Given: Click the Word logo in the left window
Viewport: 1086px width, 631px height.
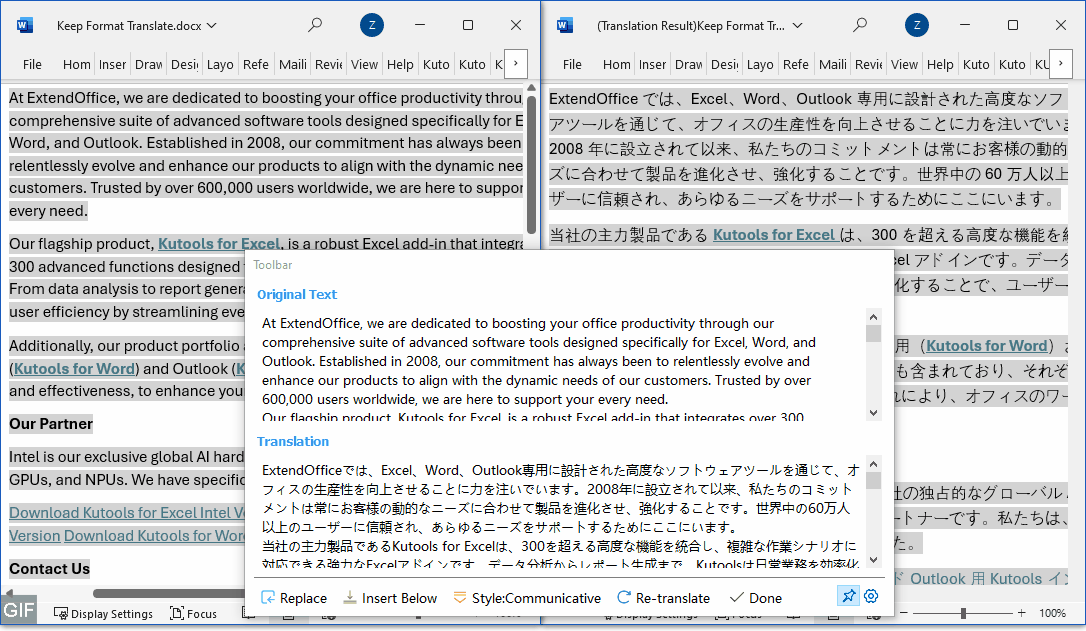Looking at the screenshot, I should tap(24, 26).
